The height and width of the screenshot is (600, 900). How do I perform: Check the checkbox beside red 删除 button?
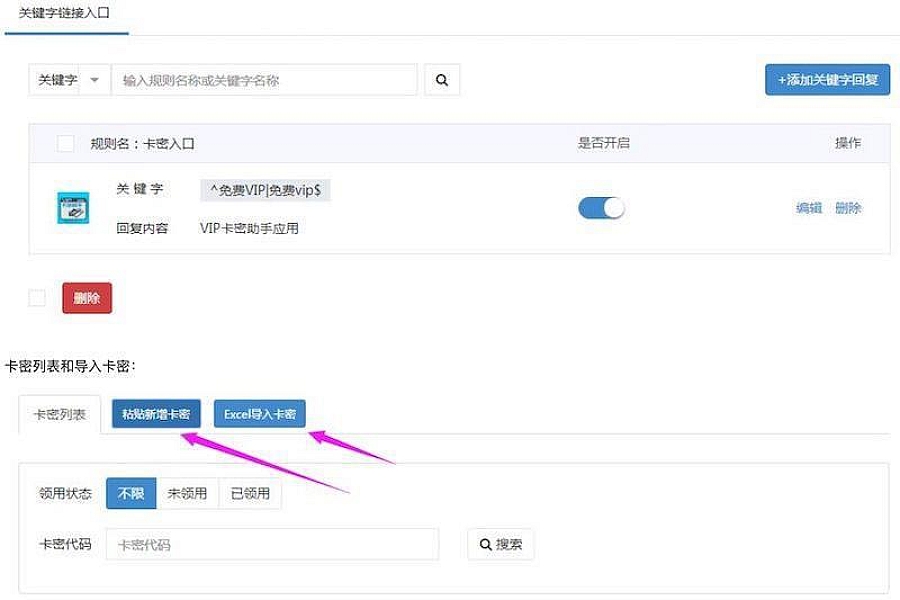coord(37,297)
